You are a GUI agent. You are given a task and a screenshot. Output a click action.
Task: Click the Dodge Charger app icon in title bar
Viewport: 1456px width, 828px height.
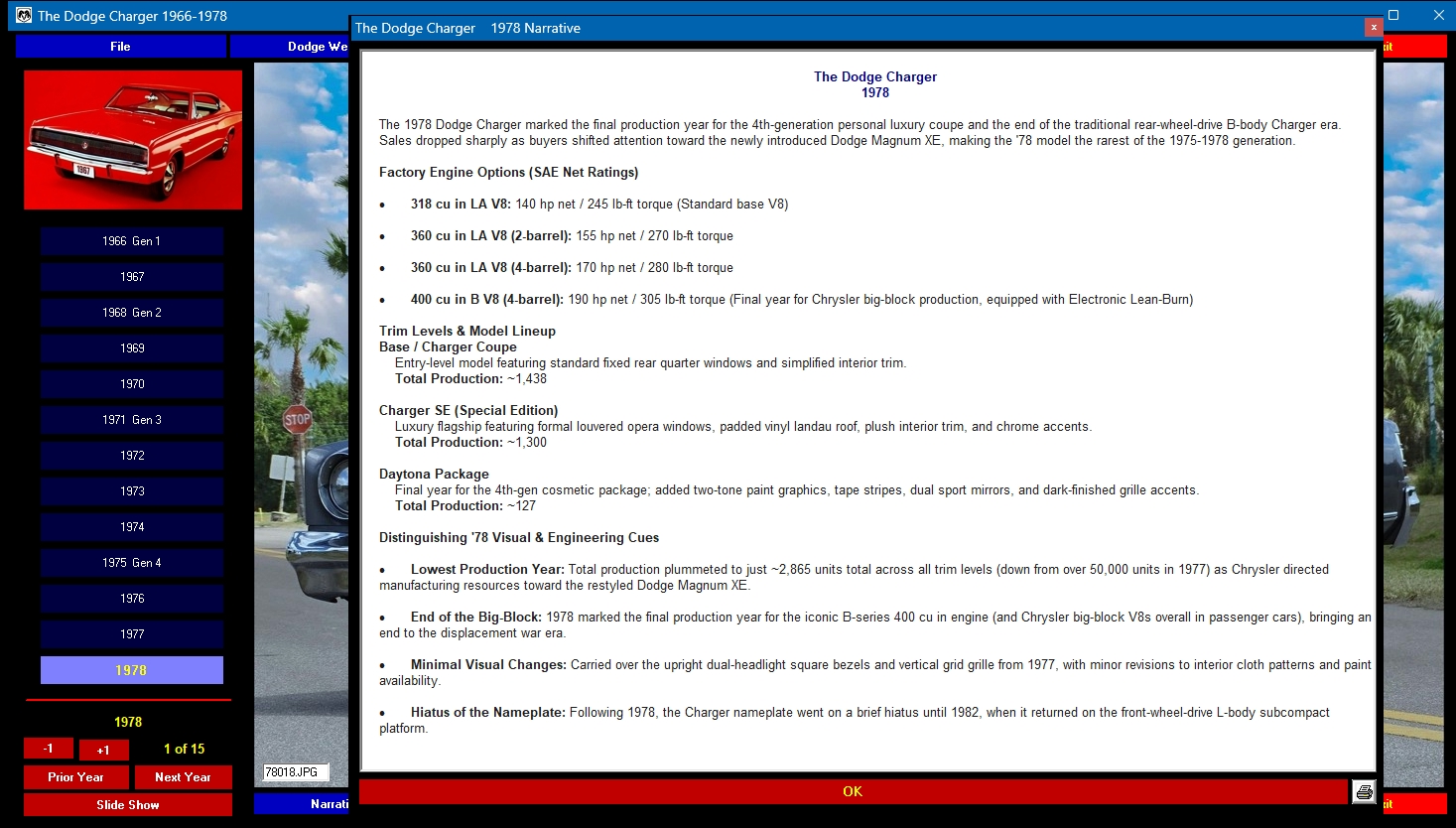pos(24,15)
